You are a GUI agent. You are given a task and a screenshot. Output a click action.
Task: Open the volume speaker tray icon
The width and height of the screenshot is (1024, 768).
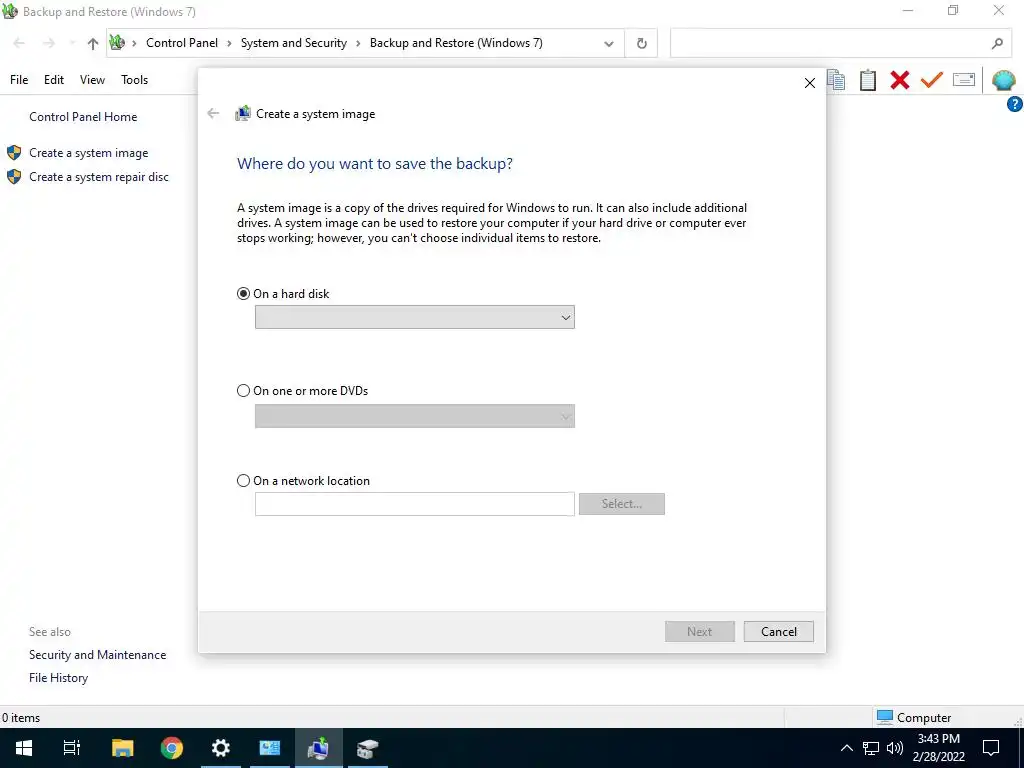[895, 748]
